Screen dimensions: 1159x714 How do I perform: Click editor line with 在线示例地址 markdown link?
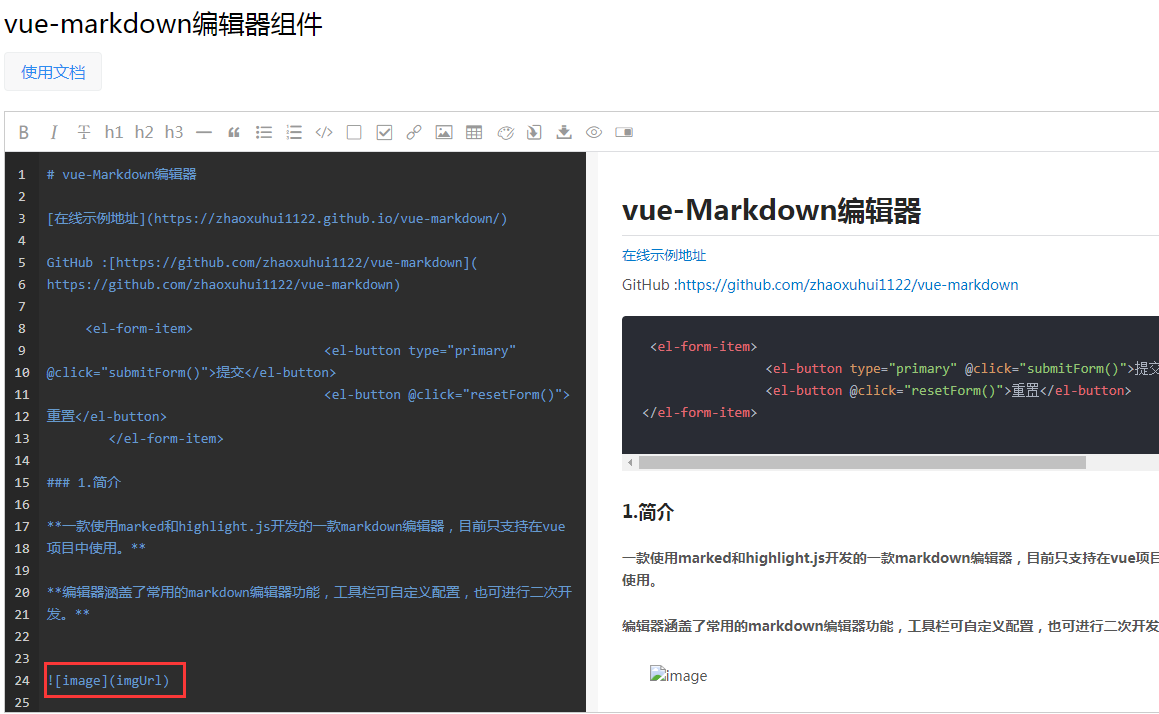tap(277, 219)
